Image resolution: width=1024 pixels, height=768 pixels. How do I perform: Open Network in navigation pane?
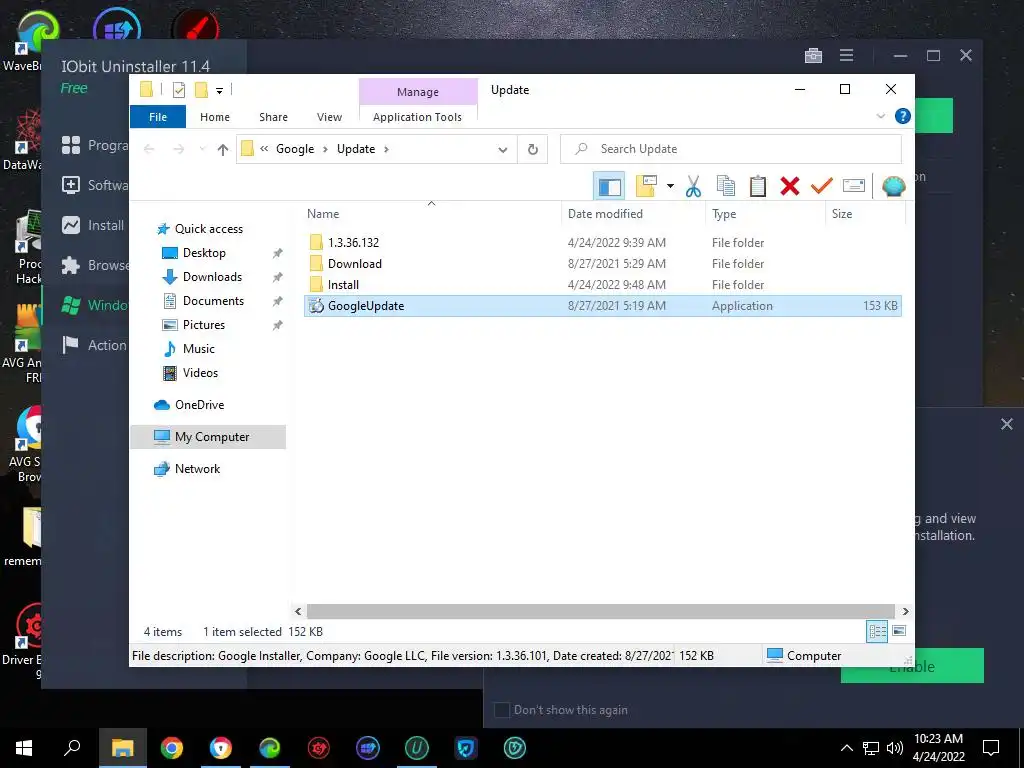pos(197,469)
